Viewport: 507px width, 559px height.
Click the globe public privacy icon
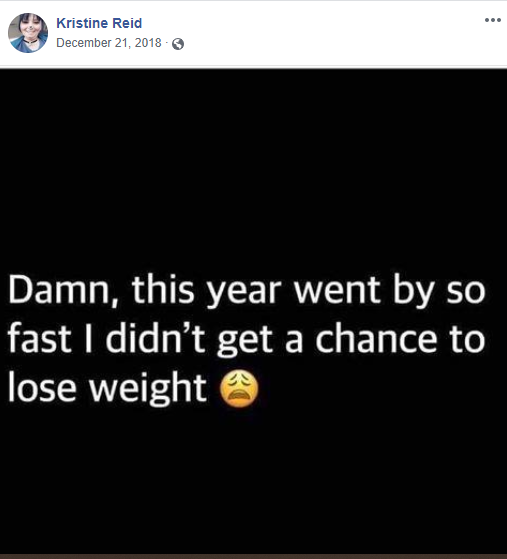click(x=178, y=44)
